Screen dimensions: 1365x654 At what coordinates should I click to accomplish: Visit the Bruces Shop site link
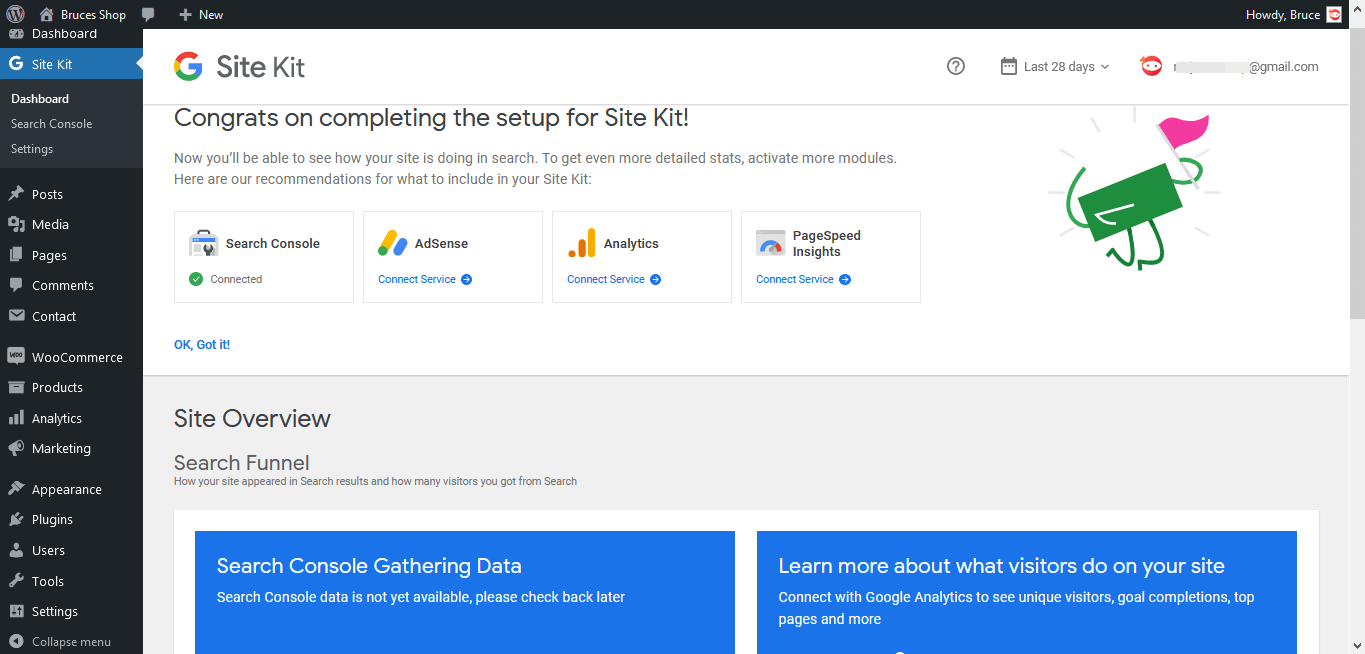(x=83, y=14)
